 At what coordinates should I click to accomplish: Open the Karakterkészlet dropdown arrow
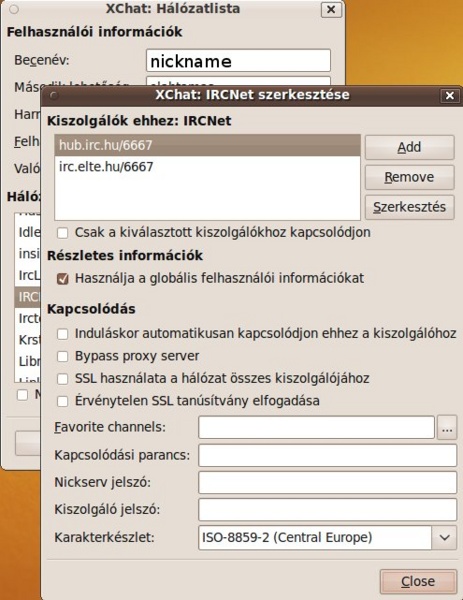[x=444, y=538]
